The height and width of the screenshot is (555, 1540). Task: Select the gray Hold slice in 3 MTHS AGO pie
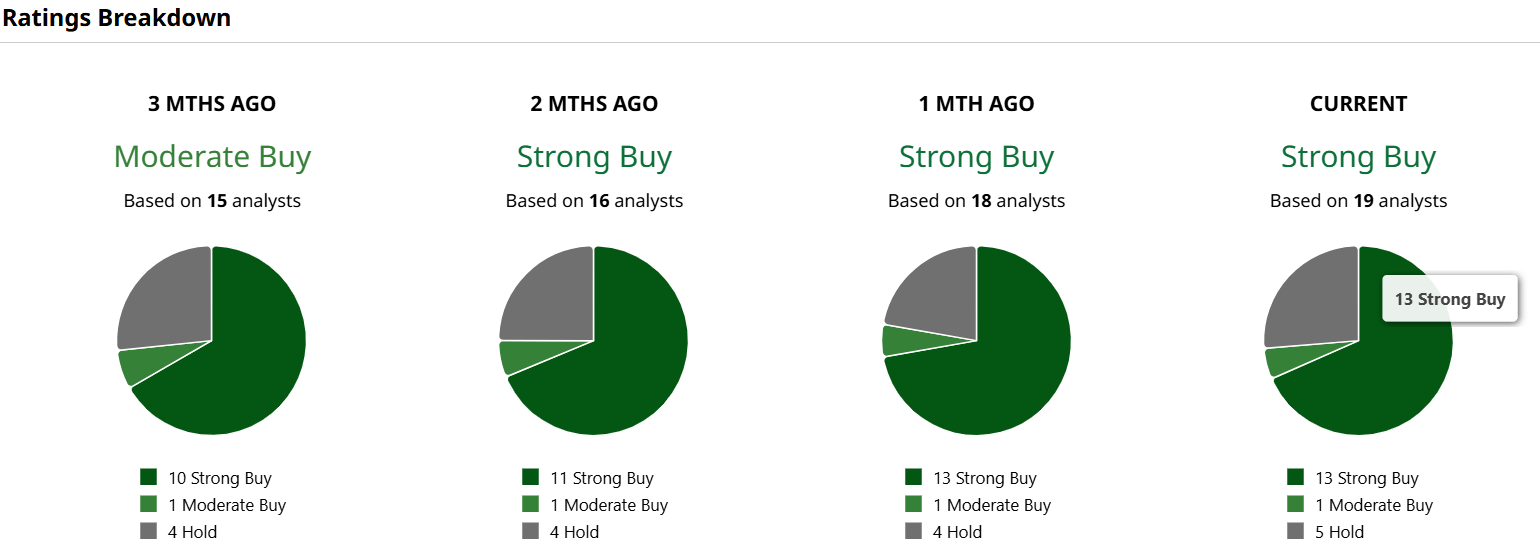coord(170,300)
